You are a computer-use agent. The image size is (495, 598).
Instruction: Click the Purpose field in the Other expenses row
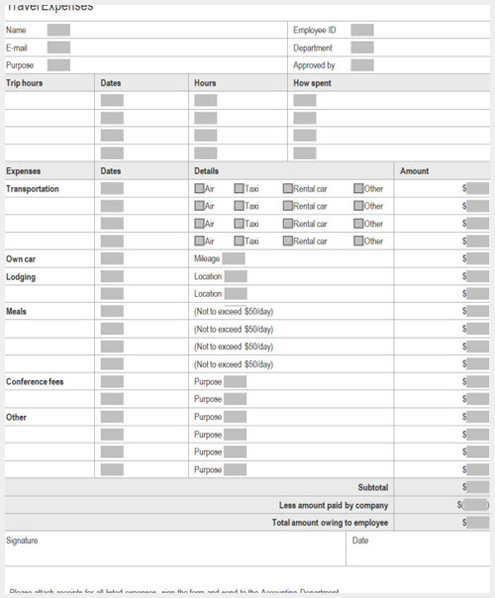(x=235, y=417)
